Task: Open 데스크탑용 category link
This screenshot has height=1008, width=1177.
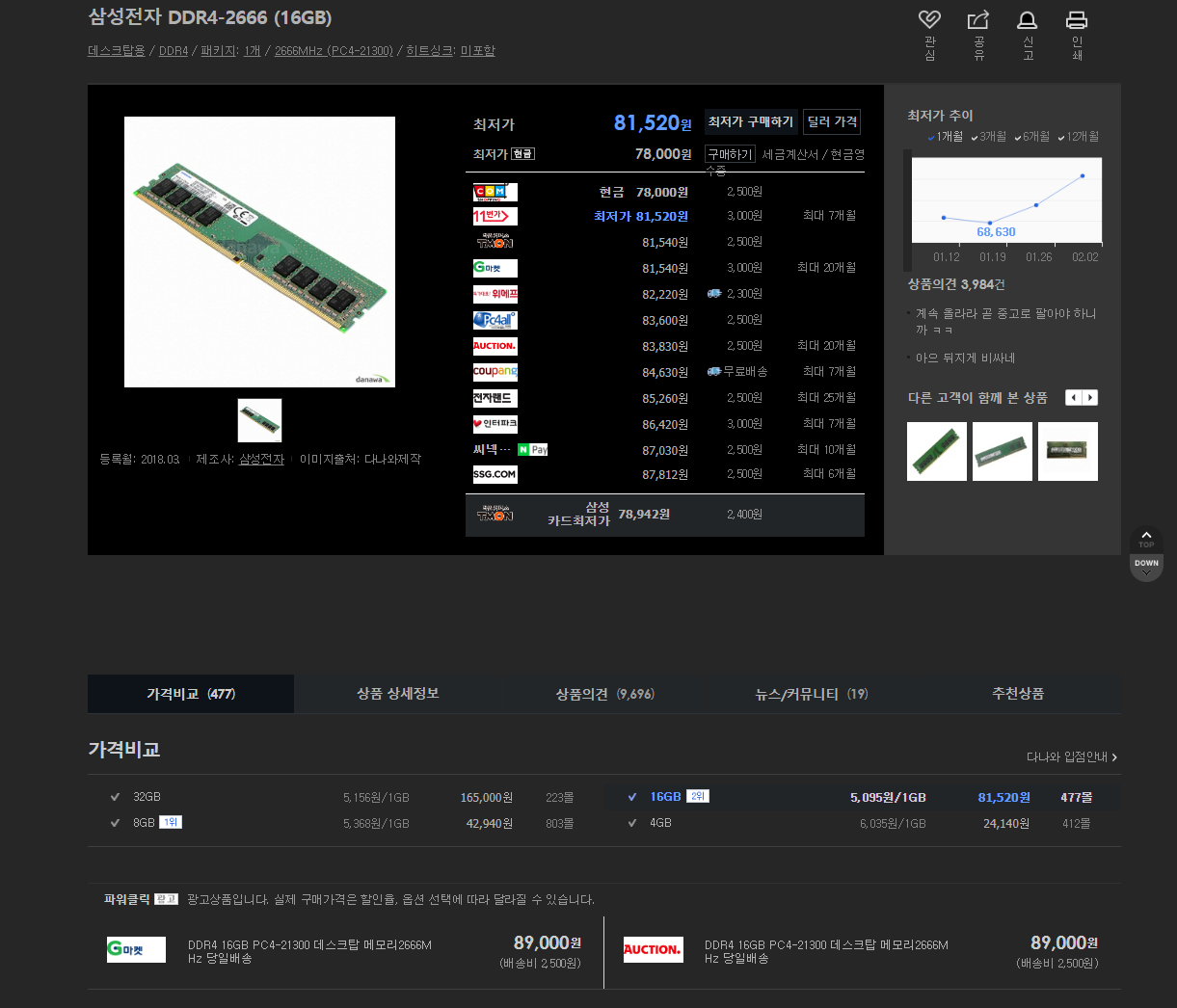Action: (x=117, y=51)
